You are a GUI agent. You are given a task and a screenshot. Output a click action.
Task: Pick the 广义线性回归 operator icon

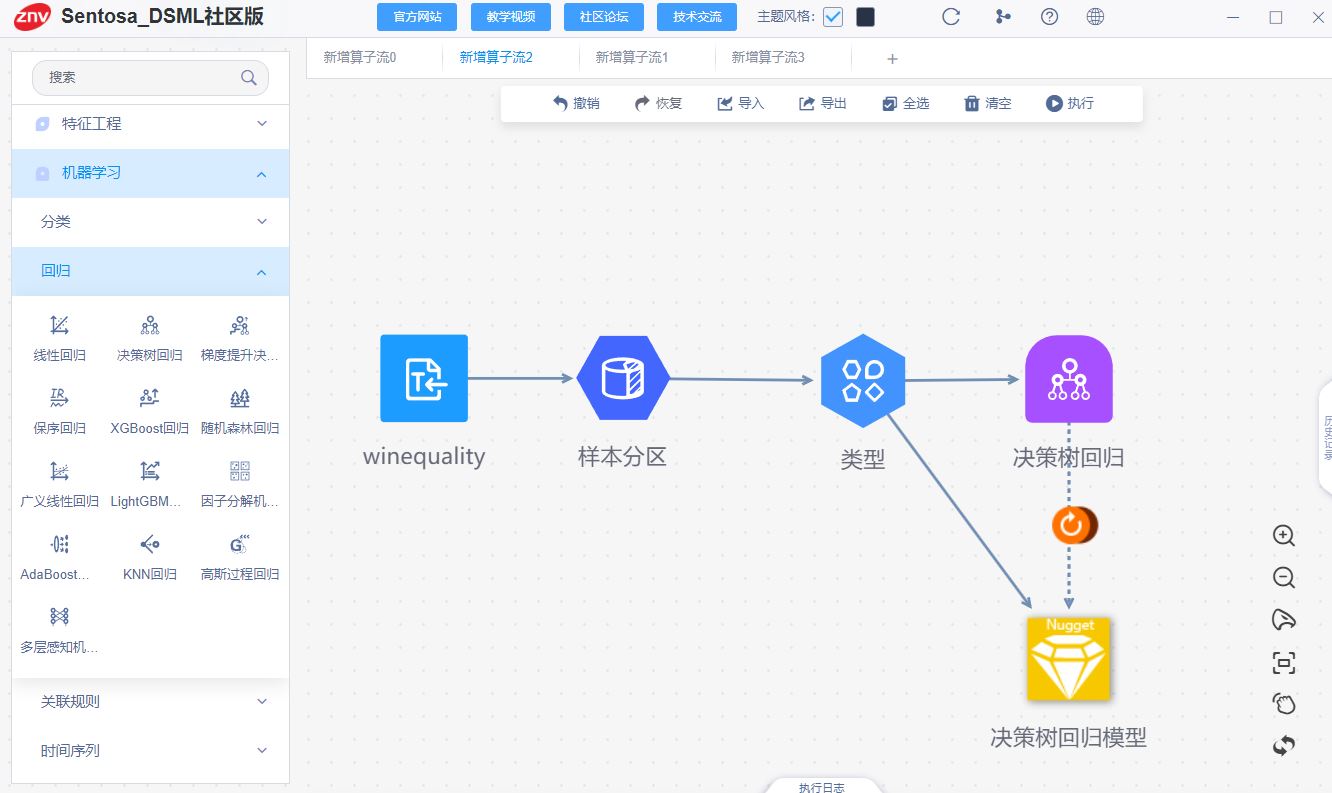(60, 471)
